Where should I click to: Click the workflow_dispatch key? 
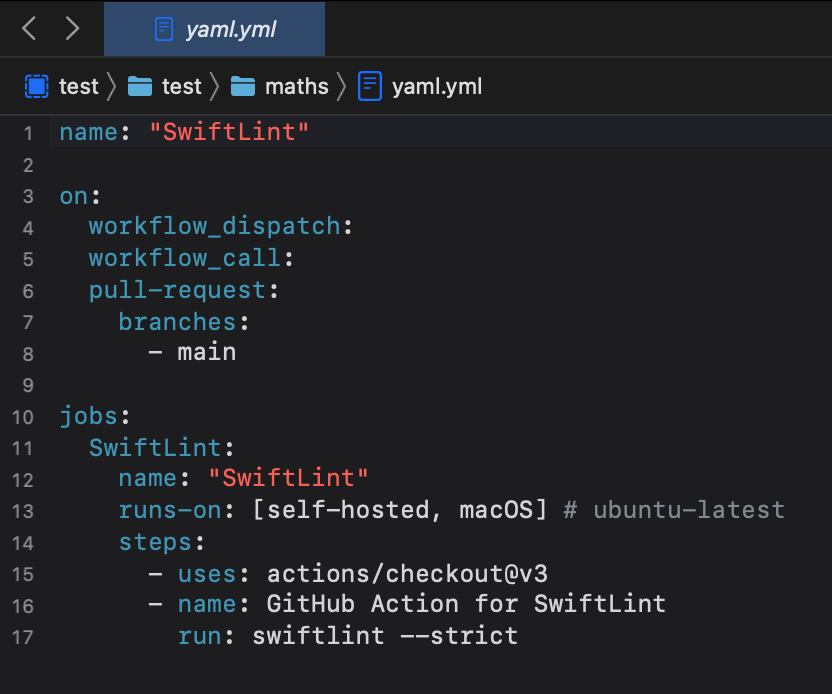coord(214,227)
